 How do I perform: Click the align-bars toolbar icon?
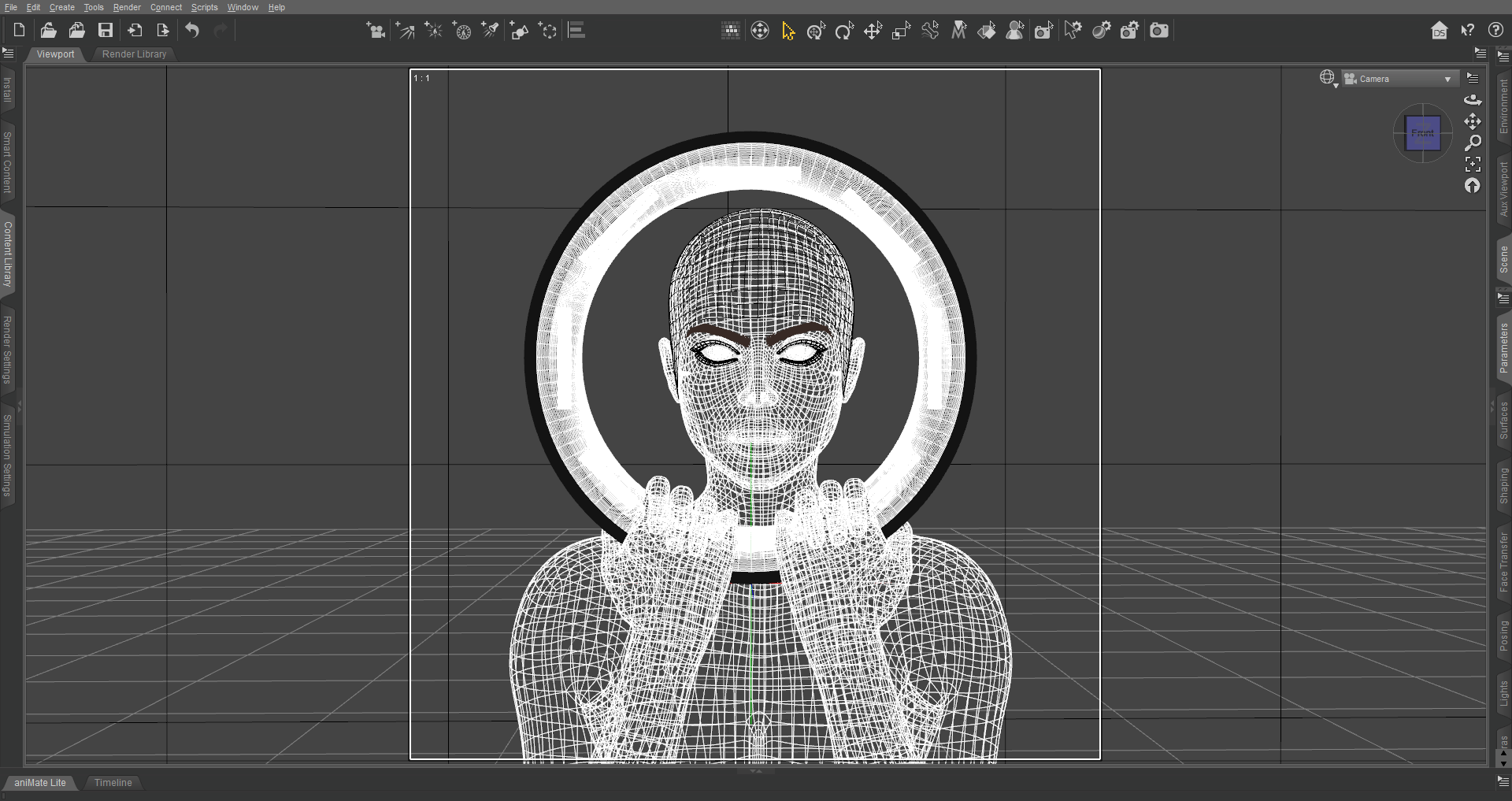[576, 31]
